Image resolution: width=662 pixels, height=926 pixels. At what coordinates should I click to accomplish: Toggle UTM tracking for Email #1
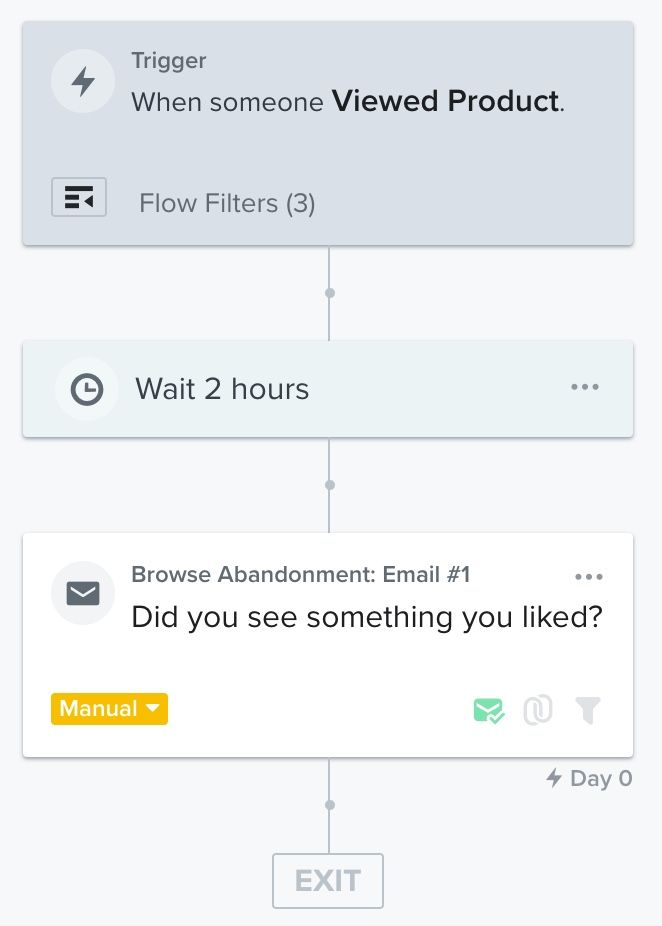[537, 709]
